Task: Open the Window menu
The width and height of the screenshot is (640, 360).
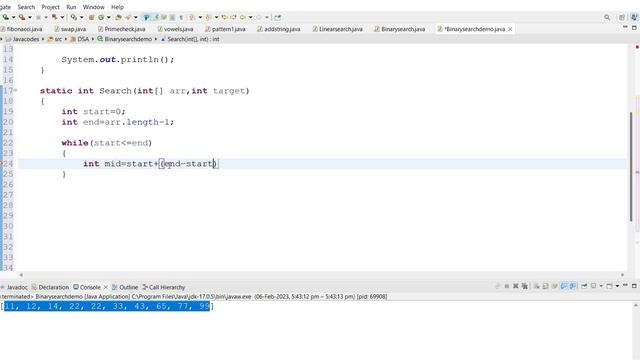Action: point(93,7)
